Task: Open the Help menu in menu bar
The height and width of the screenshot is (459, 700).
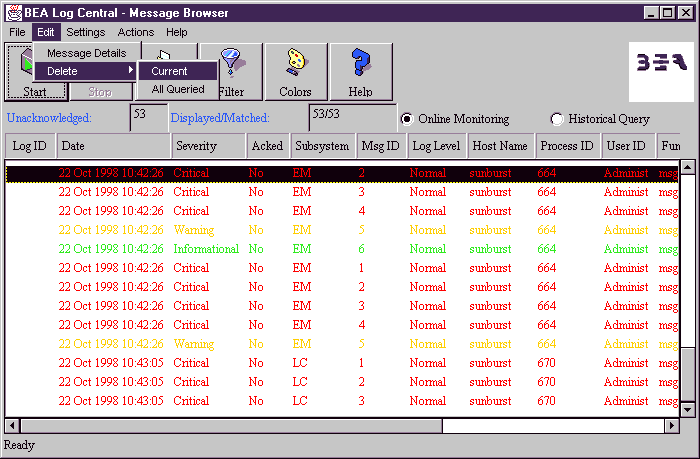Action: click(x=177, y=33)
